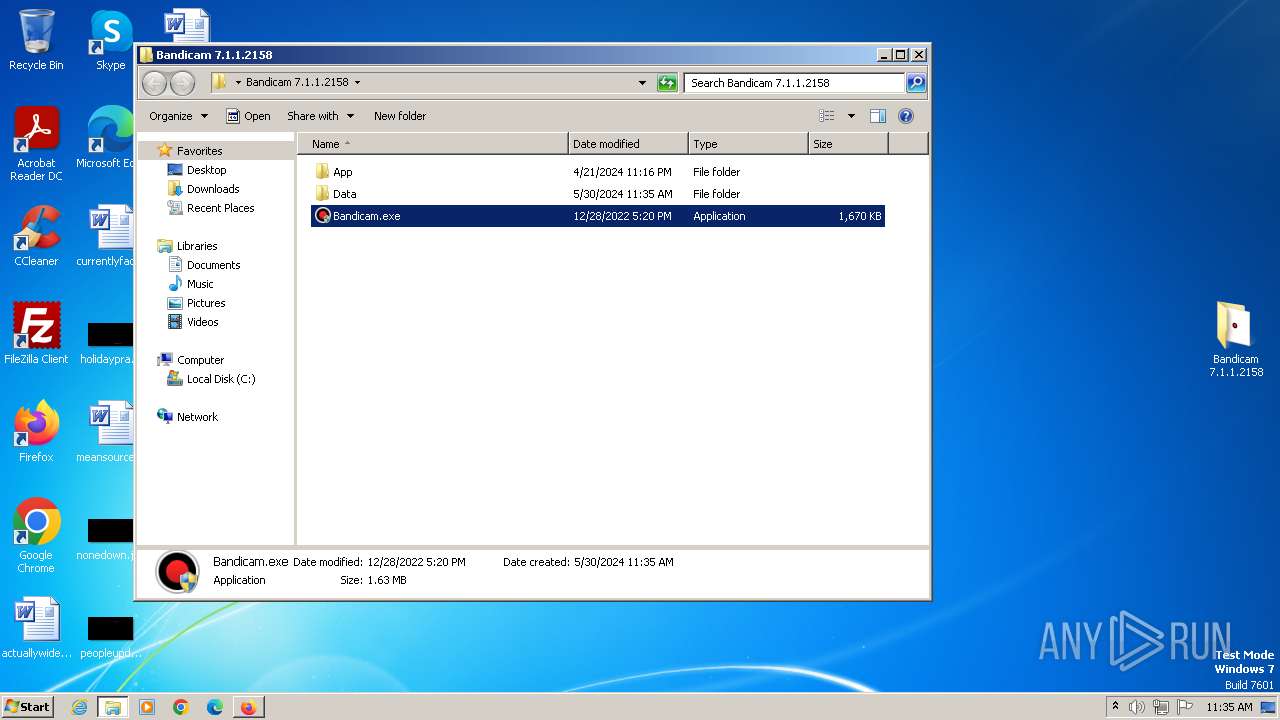This screenshot has width=1280, height=720.
Task: Select Desktop under Favorites
Action: coord(206,170)
